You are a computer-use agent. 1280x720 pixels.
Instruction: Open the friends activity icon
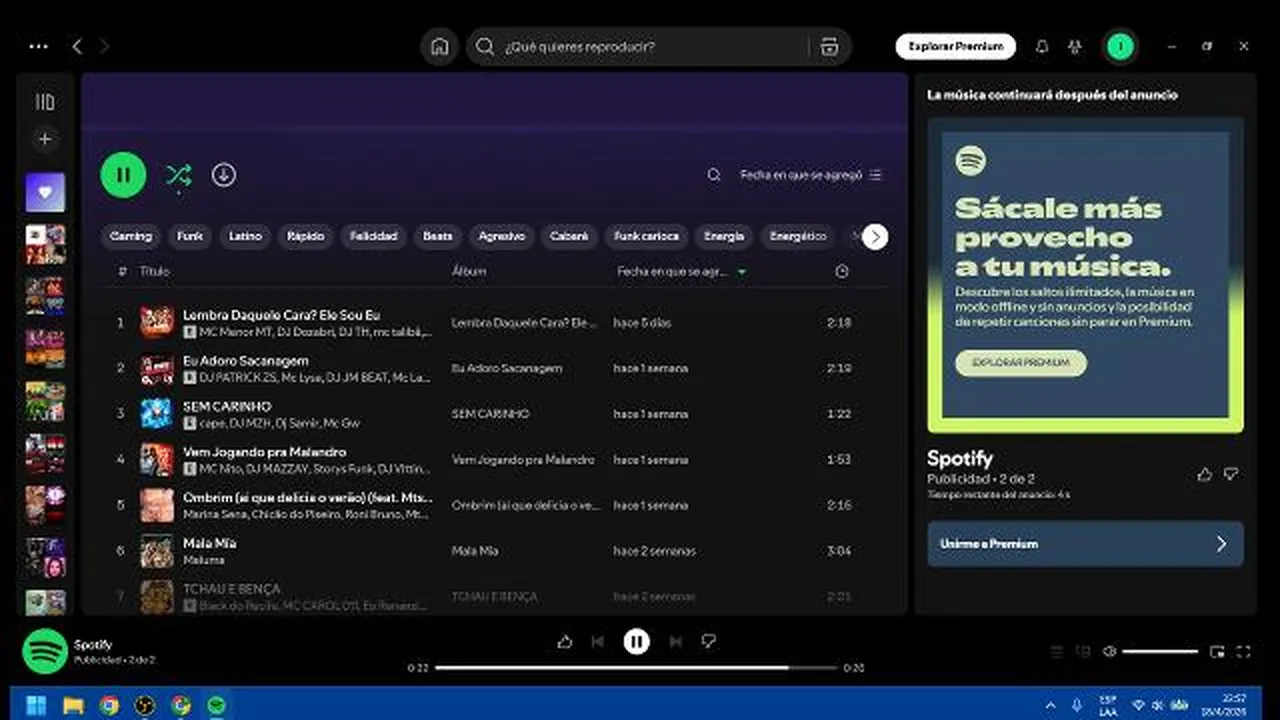[x=1075, y=46]
